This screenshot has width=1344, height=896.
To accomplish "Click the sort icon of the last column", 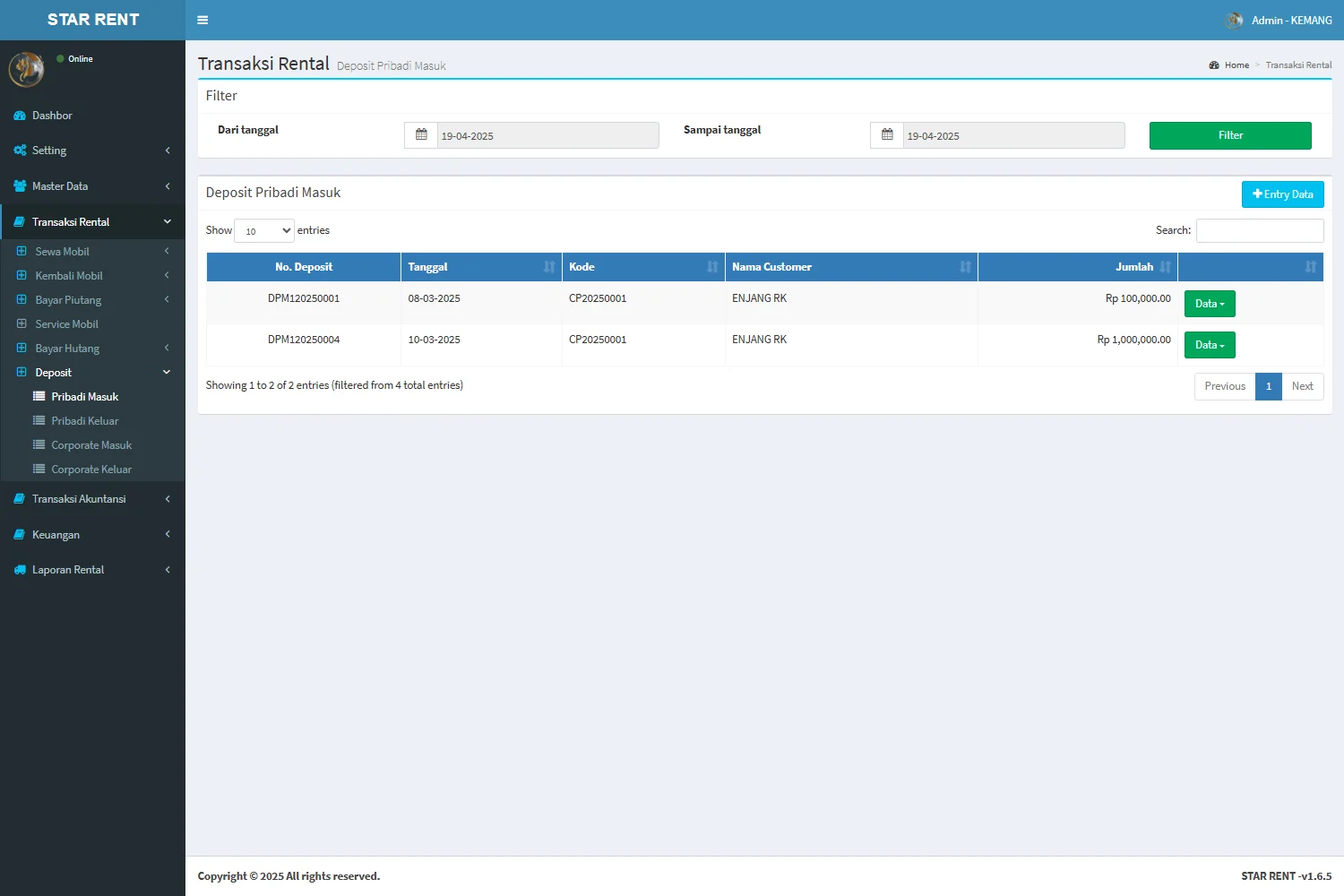I will coord(1311,267).
